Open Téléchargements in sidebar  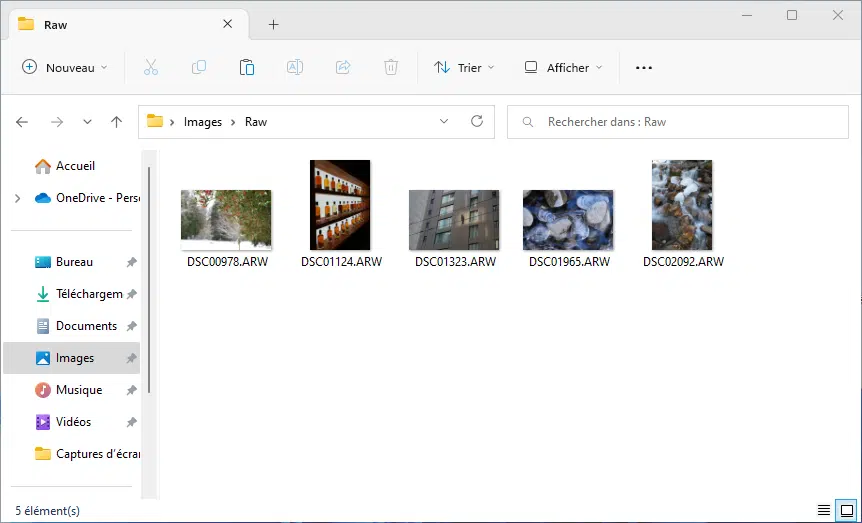[x=79, y=294]
